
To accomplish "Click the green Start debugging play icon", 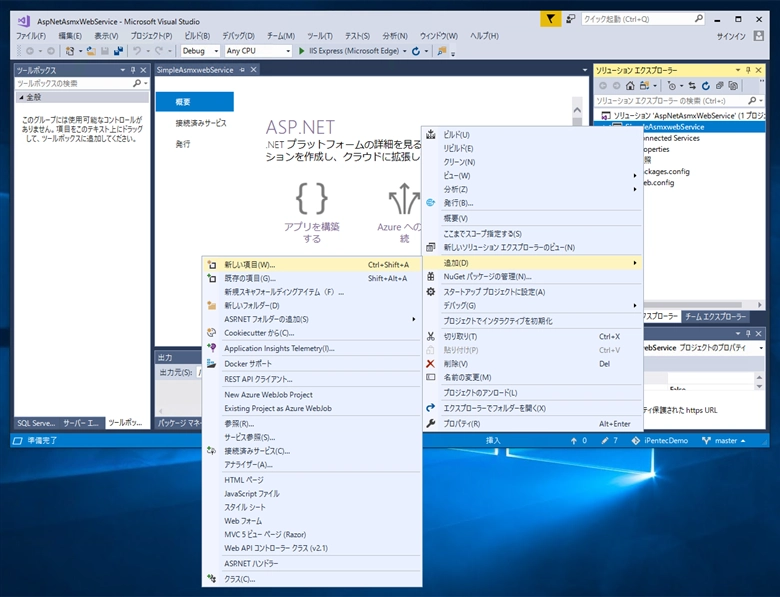I will tap(301, 51).
